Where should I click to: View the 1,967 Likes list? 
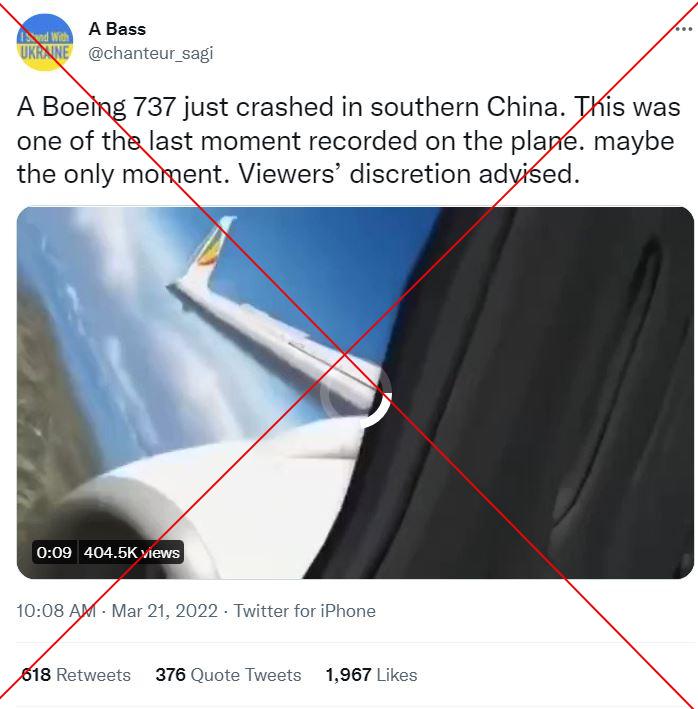point(371,675)
